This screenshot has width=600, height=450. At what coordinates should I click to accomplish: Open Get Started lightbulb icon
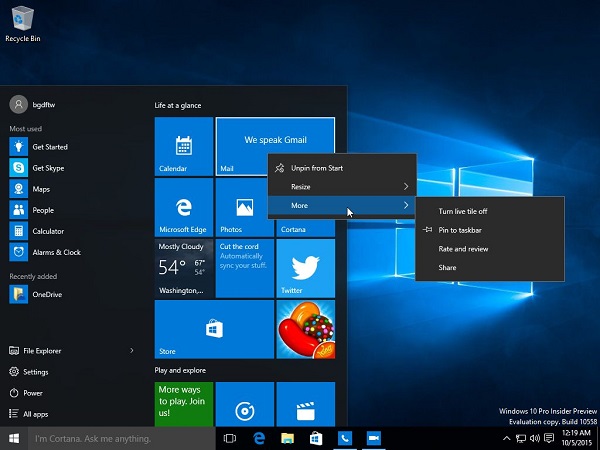[x=18, y=147]
